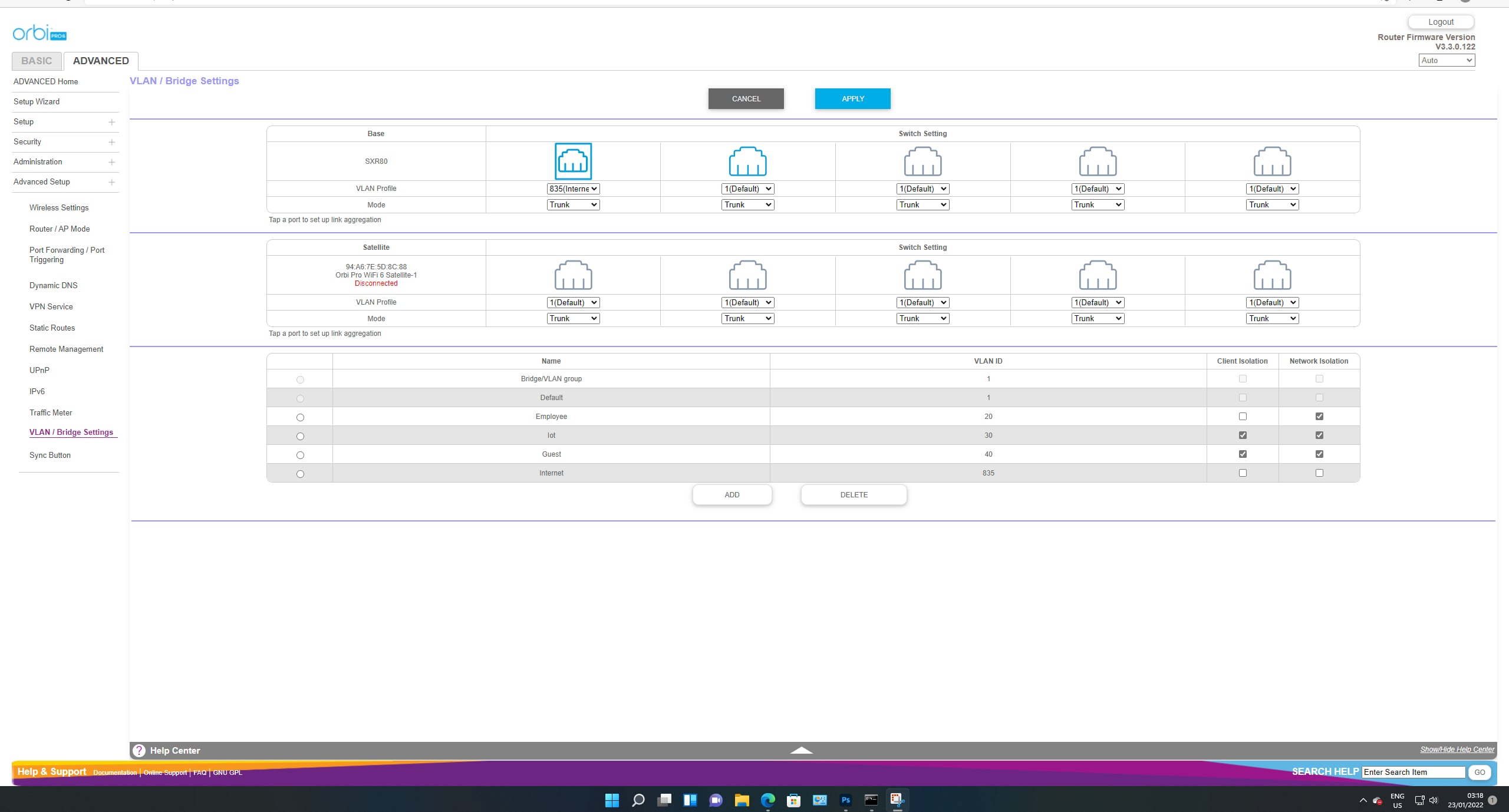Open the Documentation link in footer
Screen dimensions: 1509x812
(x=115, y=773)
